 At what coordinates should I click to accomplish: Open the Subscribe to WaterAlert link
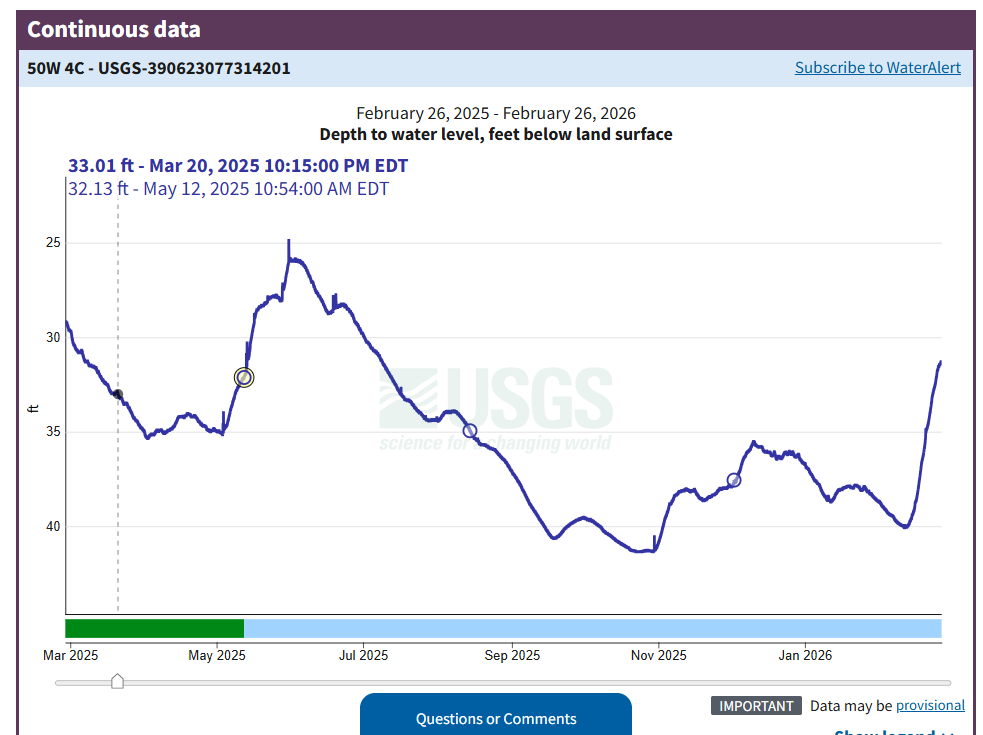[x=877, y=68]
